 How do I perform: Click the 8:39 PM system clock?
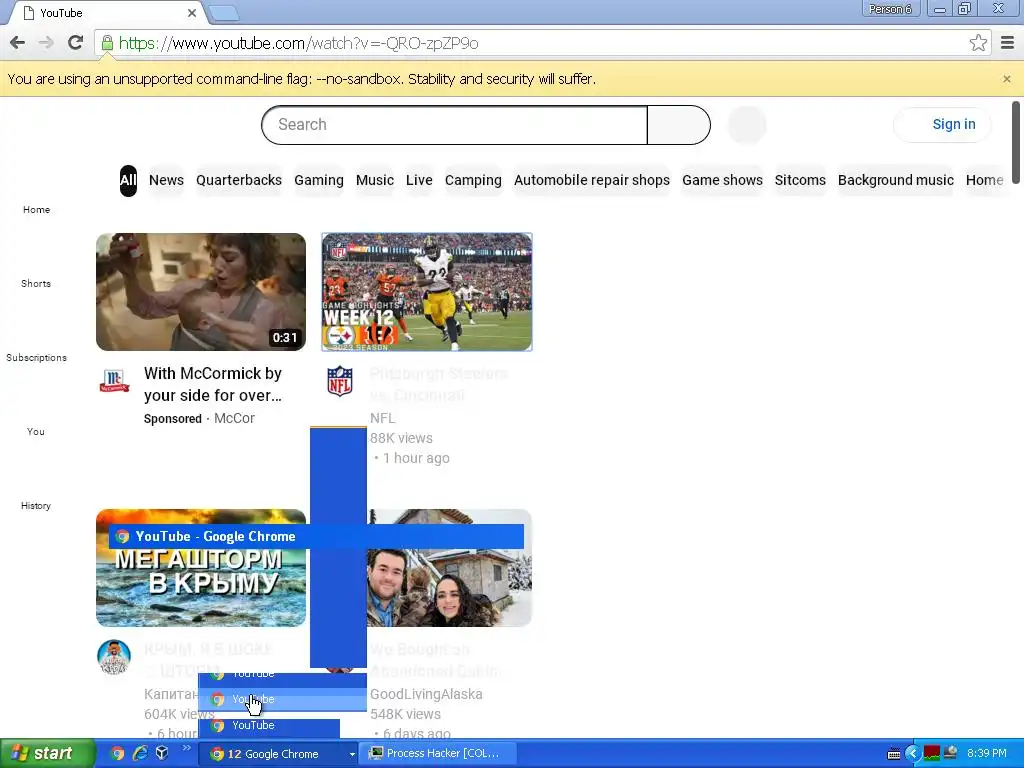[986, 754]
